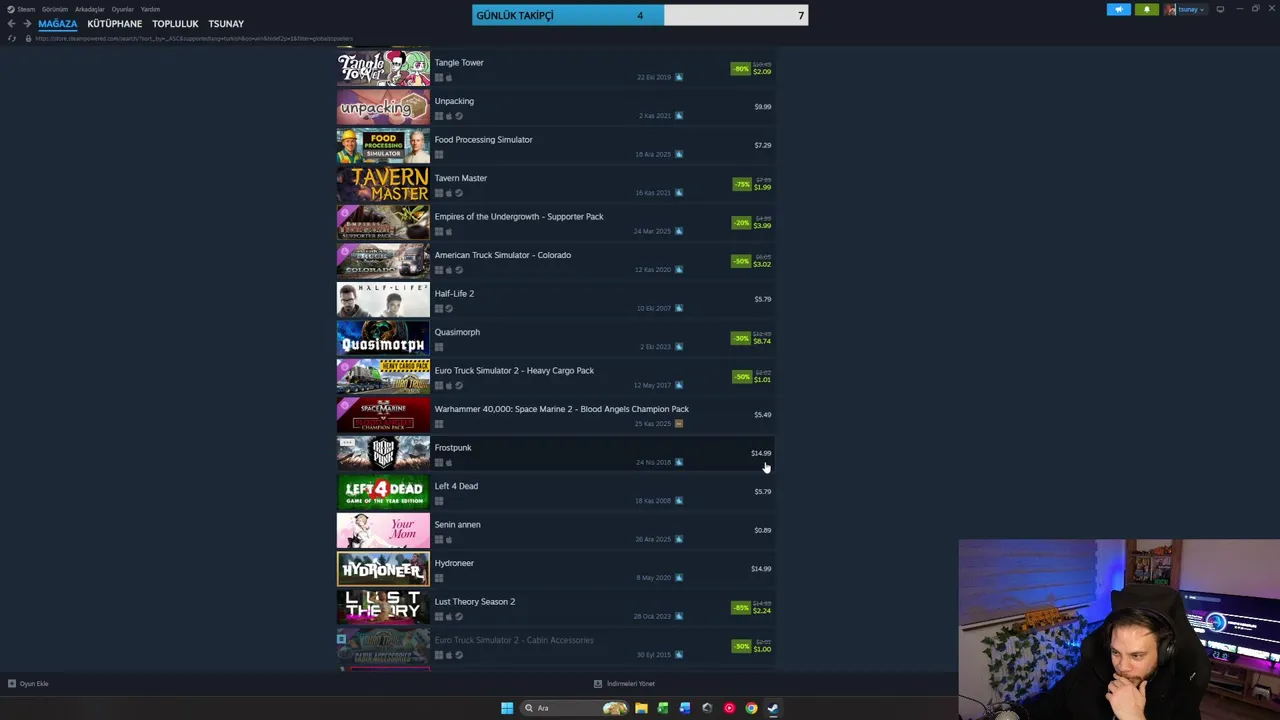Open the red music app in taskbar
Viewport: 1280px width, 720px height.
click(729, 708)
